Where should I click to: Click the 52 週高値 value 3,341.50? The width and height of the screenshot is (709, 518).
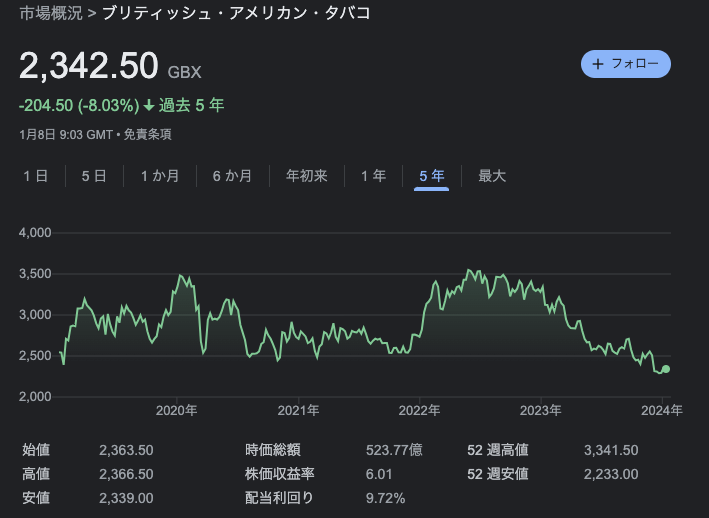pos(611,450)
